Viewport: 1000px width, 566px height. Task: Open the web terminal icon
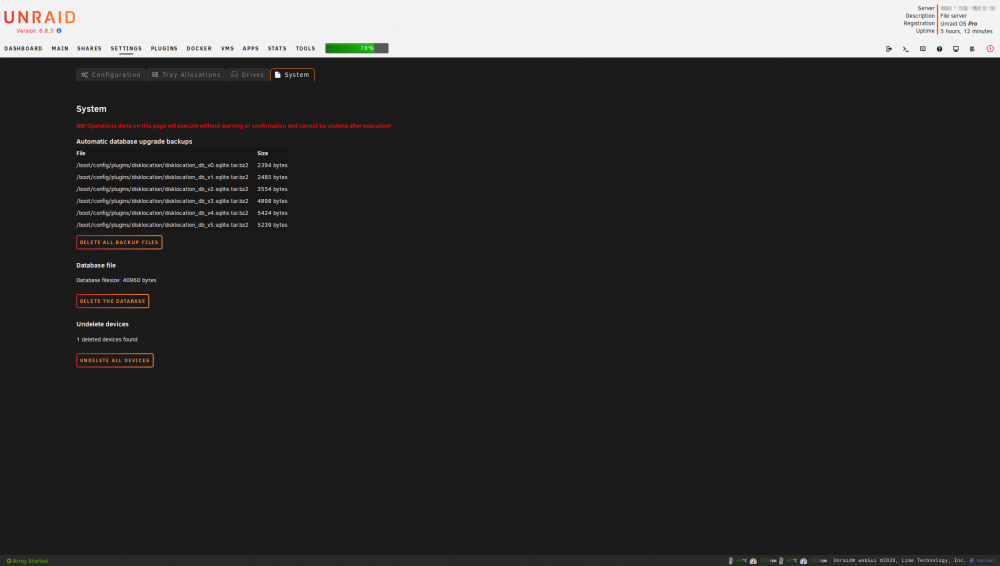[906, 48]
